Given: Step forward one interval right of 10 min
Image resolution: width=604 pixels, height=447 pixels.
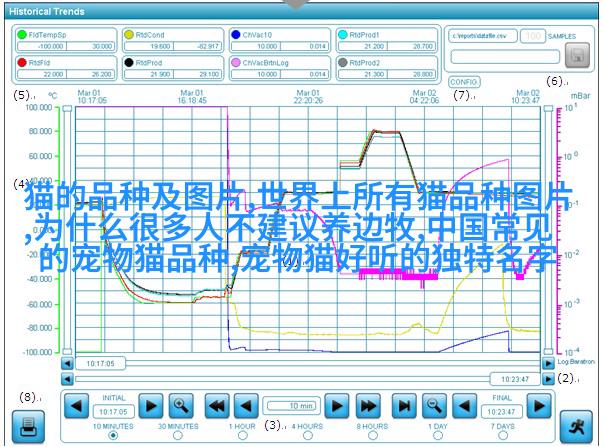Looking at the screenshot, I should [x=337, y=405].
